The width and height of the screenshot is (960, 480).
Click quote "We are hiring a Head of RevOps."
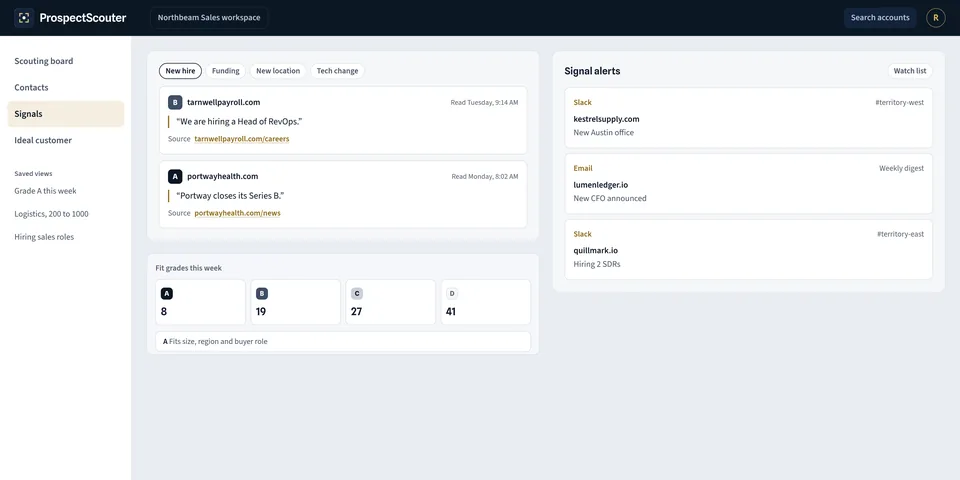(239, 121)
